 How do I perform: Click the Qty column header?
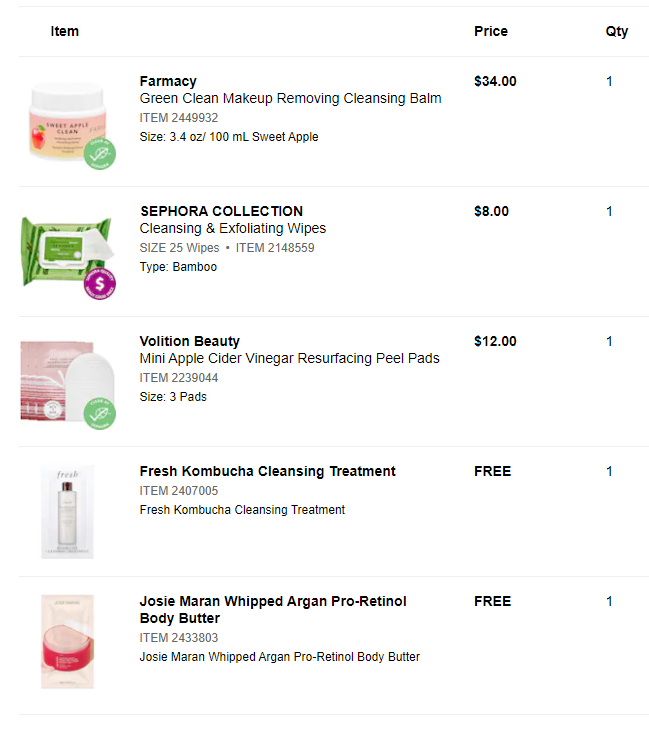click(617, 31)
